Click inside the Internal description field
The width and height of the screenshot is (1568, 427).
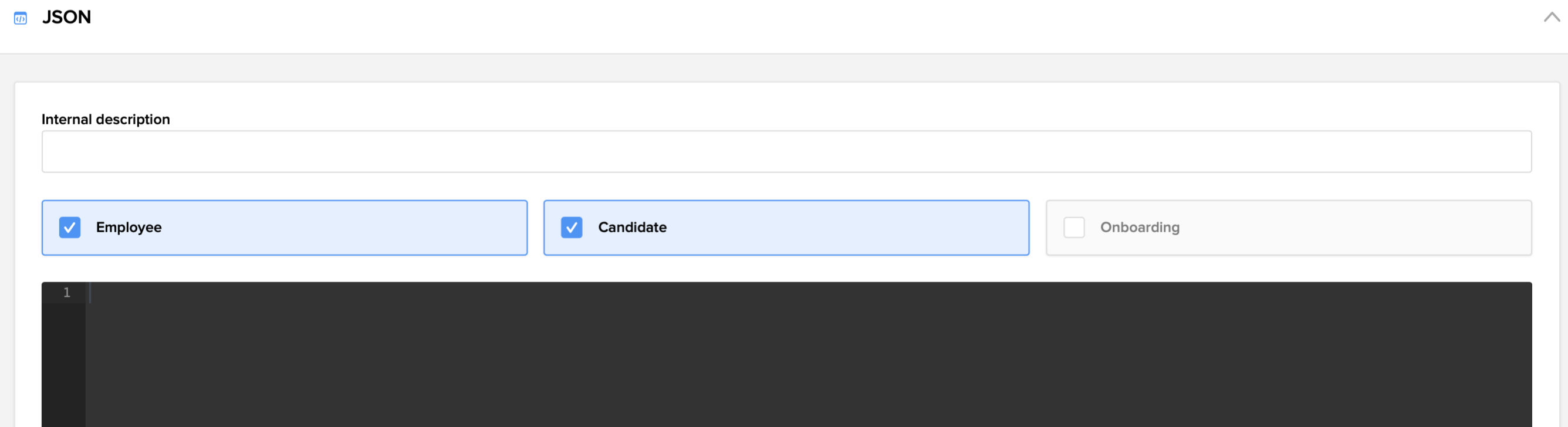coord(785,151)
